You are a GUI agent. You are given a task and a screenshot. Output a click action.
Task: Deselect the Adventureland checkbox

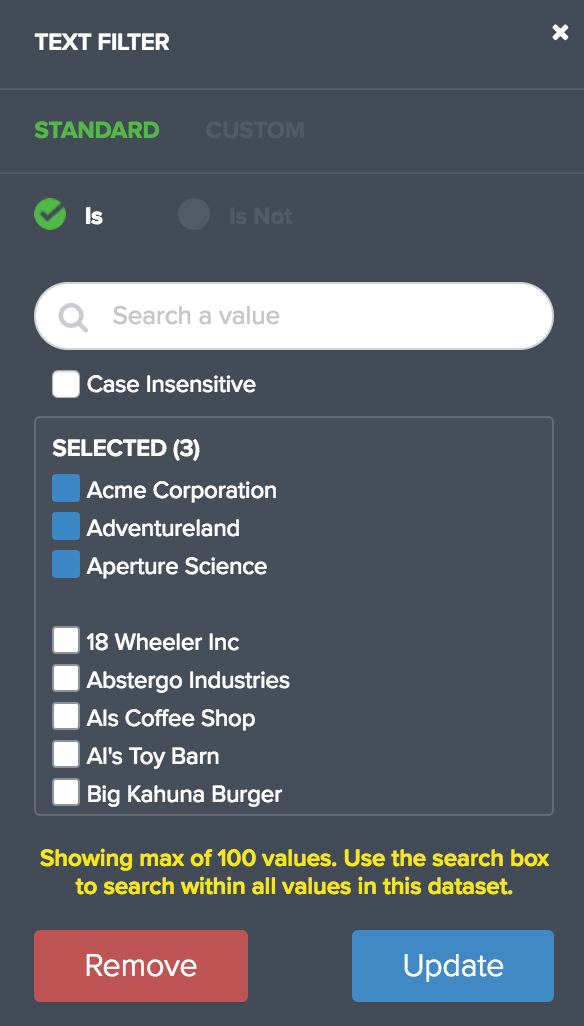[66, 527]
